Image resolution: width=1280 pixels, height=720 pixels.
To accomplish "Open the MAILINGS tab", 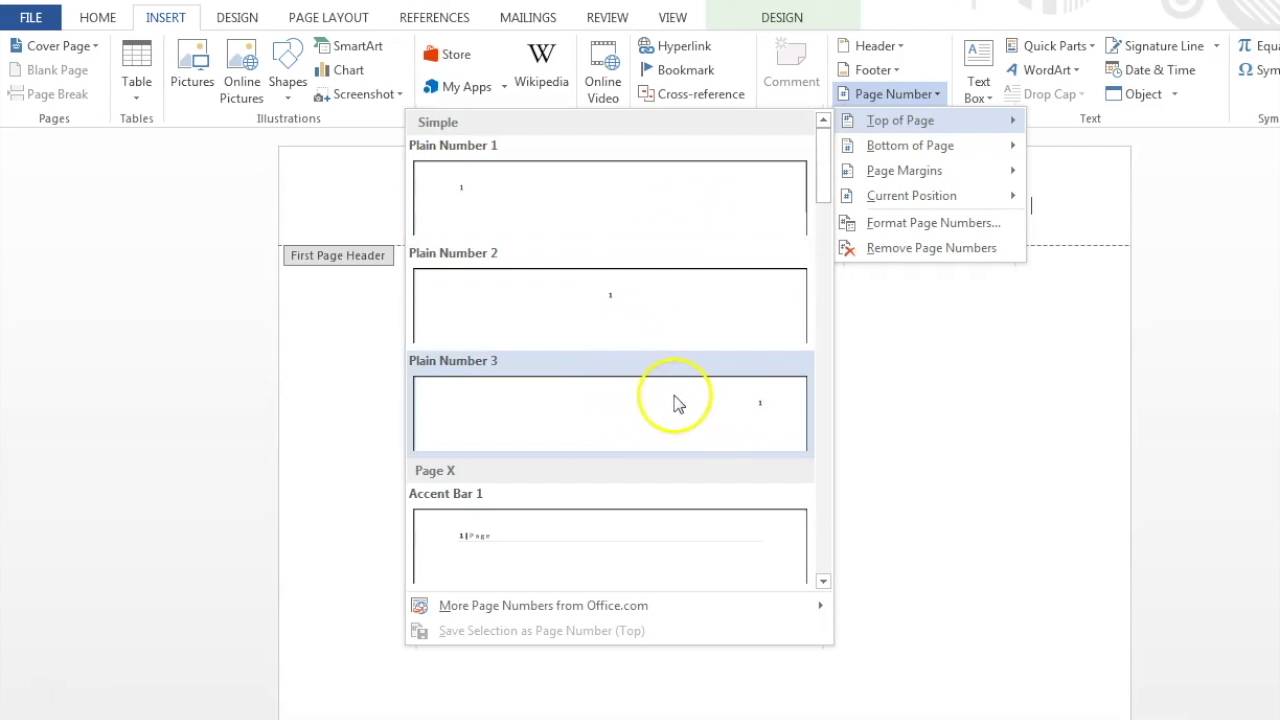I will pos(528,17).
